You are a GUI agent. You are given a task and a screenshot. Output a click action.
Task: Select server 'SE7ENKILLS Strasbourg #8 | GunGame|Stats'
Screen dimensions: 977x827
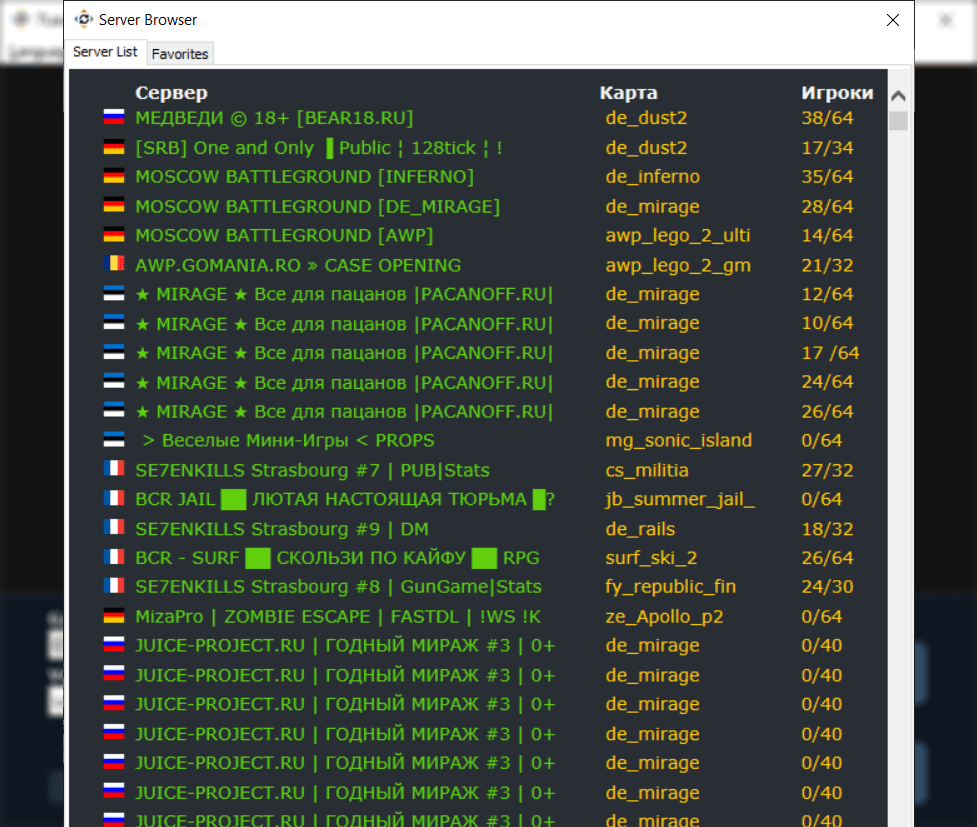(338, 587)
